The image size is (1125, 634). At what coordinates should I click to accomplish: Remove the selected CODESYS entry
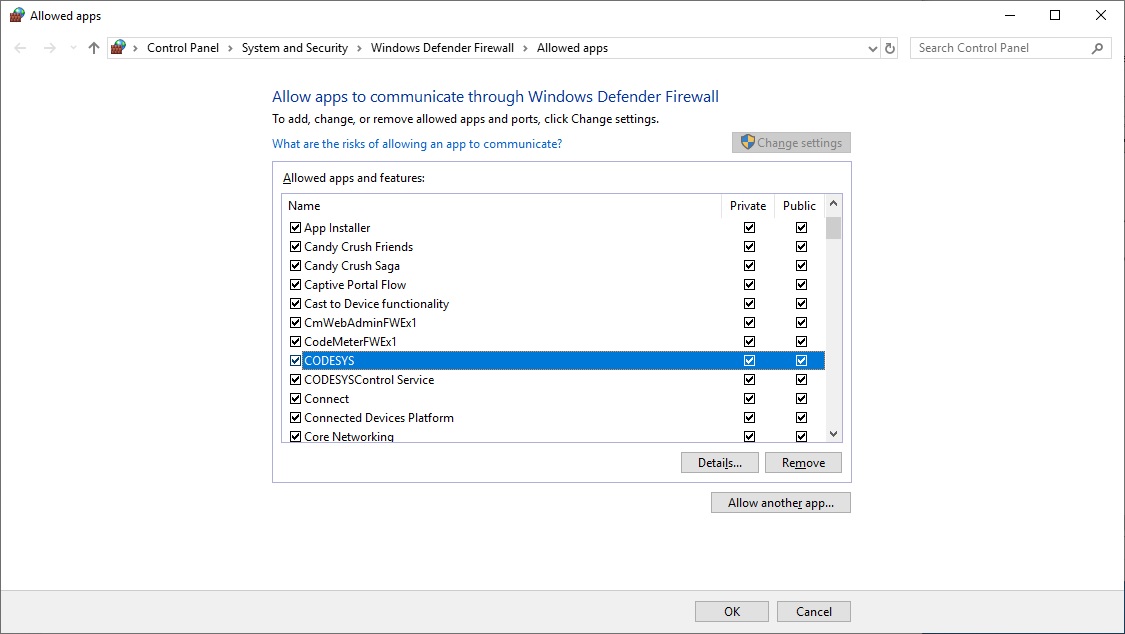(803, 463)
